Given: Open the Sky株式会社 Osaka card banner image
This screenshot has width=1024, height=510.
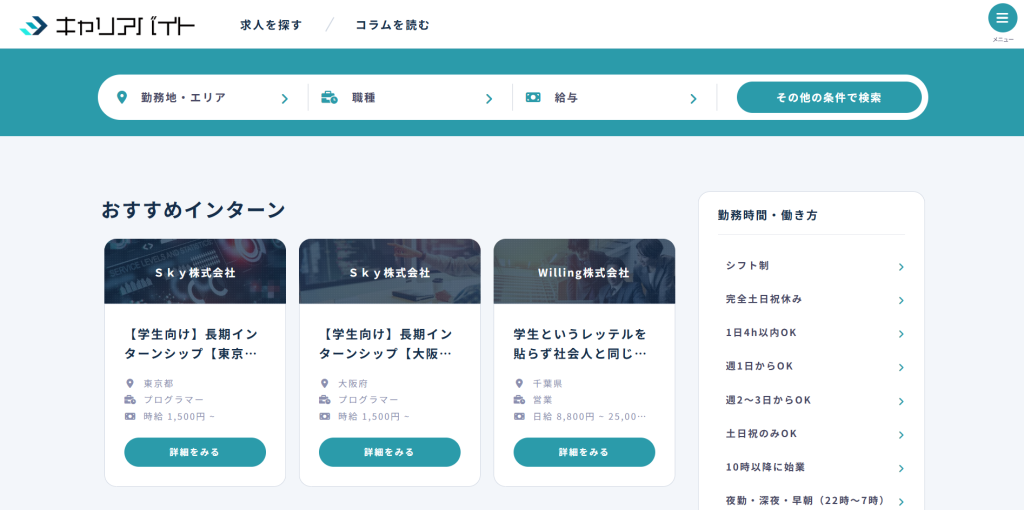Looking at the screenshot, I should coord(389,271).
